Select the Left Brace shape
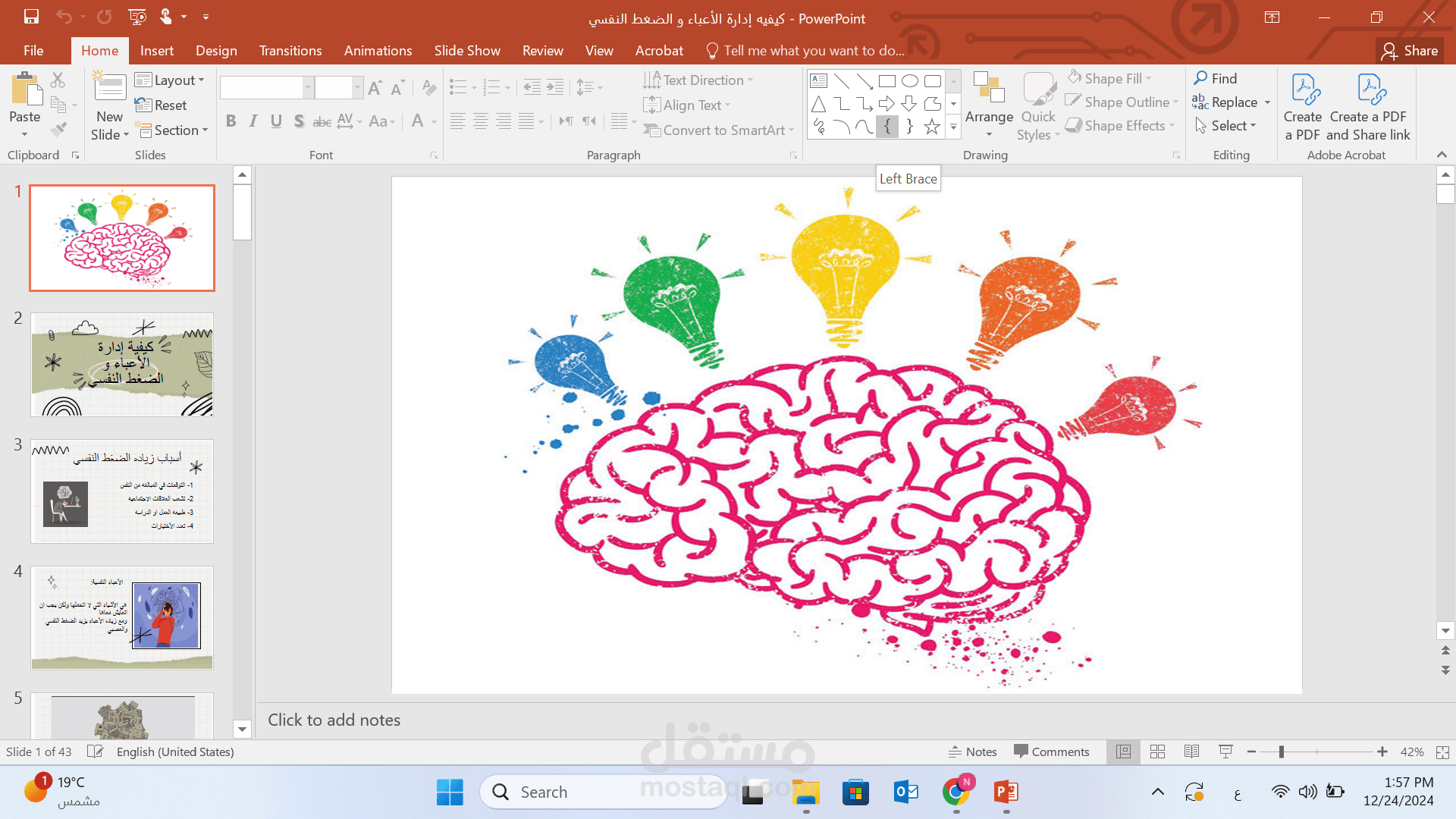This screenshot has width=1456, height=819. tap(886, 127)
